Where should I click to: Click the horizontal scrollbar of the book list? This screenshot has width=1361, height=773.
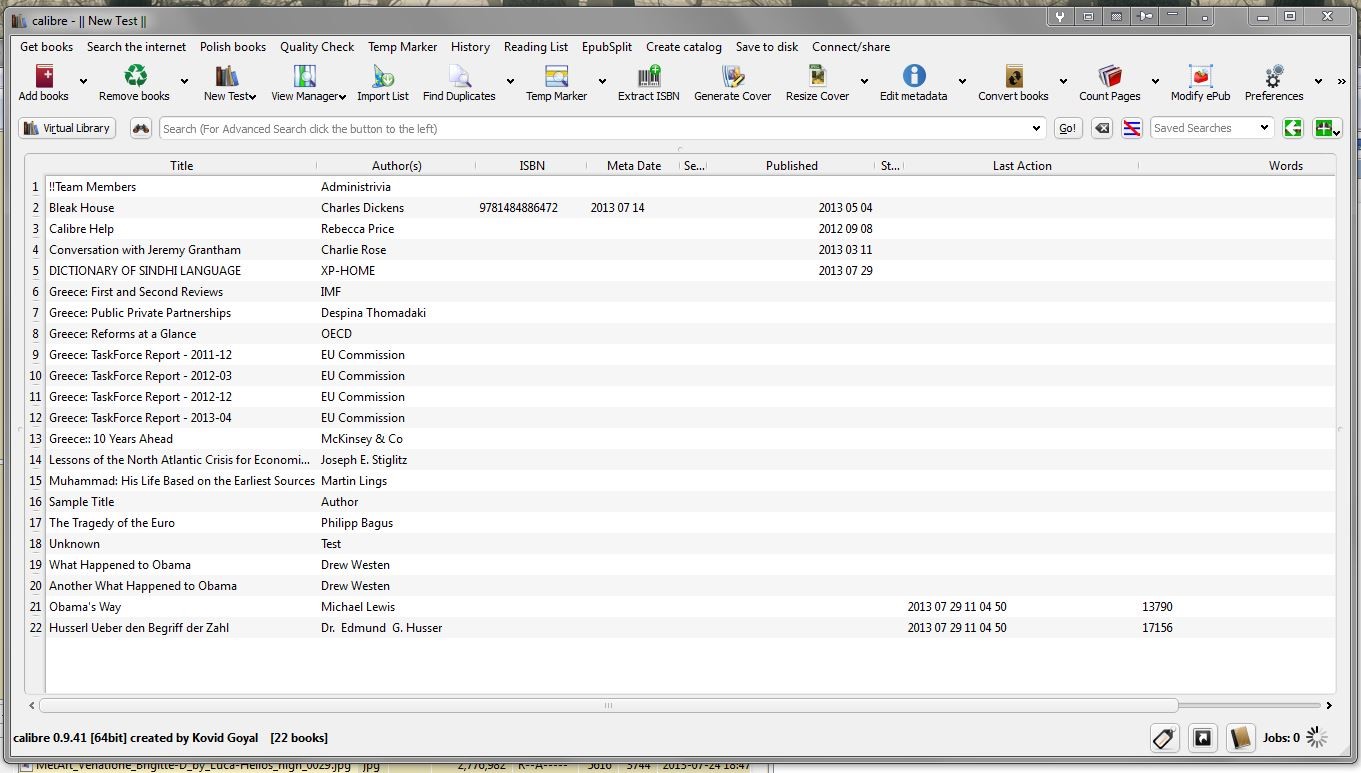(x=608, y=705)
